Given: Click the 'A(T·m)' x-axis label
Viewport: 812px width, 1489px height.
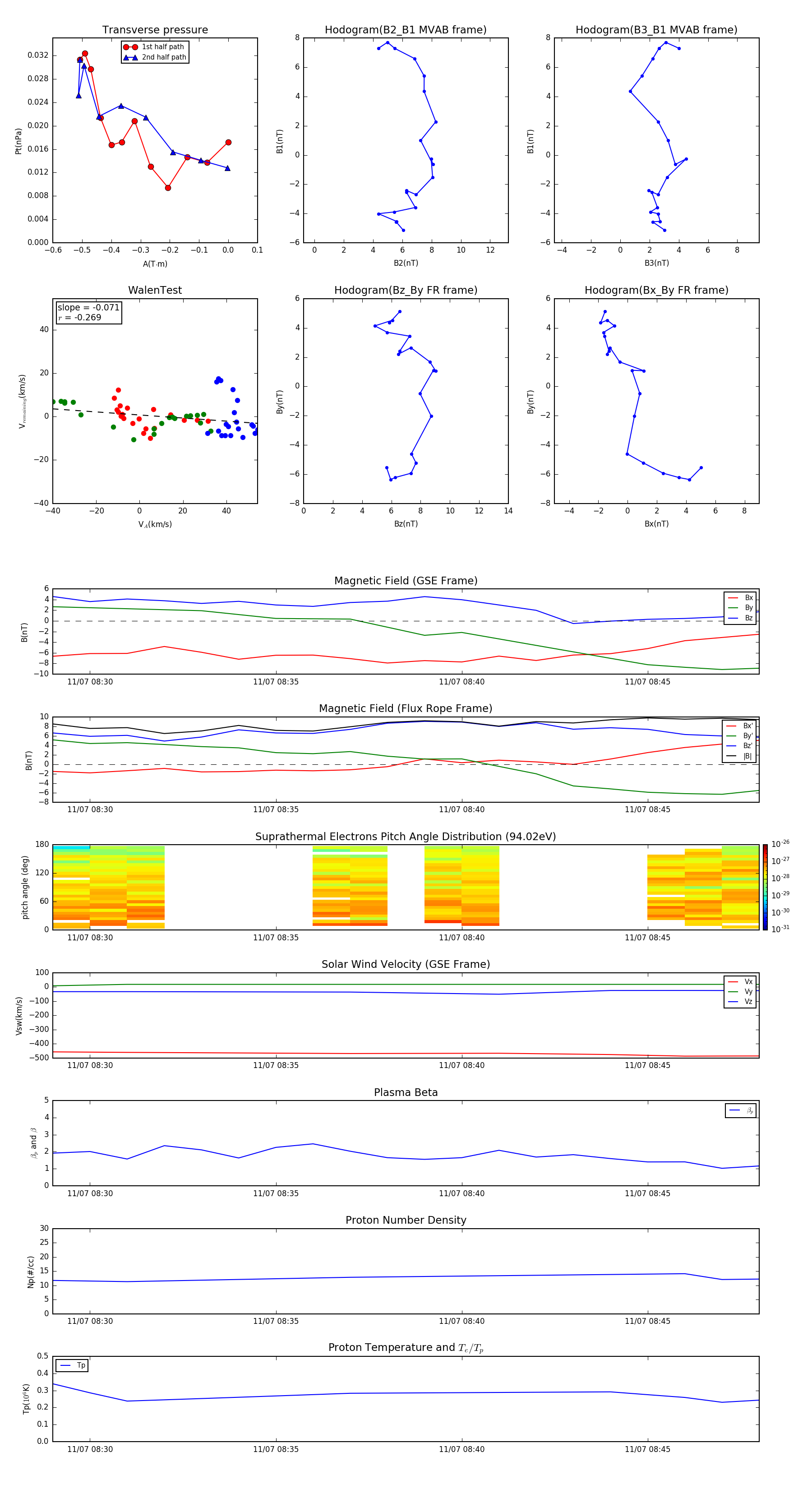Looking at the screenshot, I should (155, 264).
